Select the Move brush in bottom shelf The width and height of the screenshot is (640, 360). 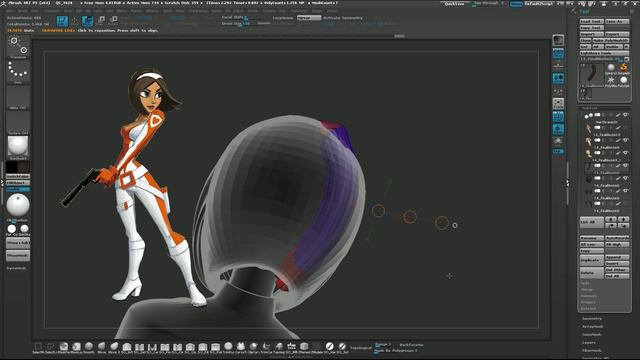click(102, 347)
